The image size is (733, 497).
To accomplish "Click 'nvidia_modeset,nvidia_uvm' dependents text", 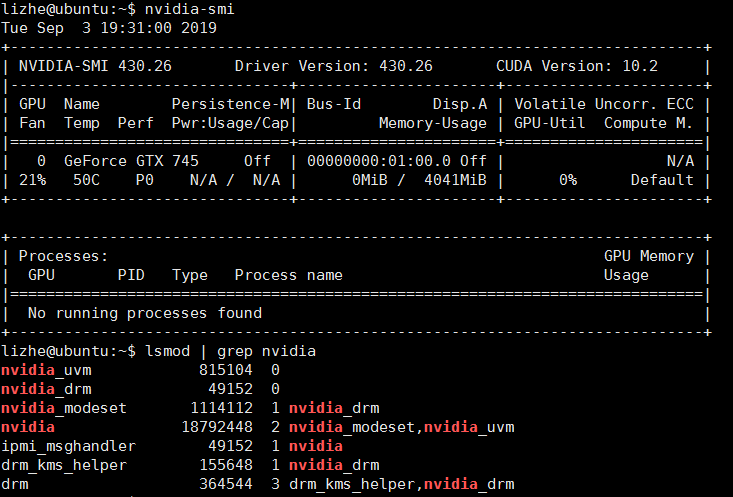I will [x=402, y=427].
